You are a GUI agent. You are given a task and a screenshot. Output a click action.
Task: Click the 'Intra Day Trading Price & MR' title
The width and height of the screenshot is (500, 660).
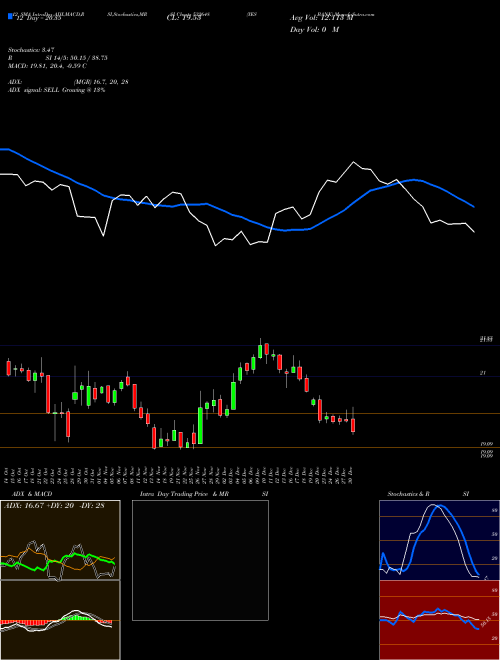click(x=184, y=494)
